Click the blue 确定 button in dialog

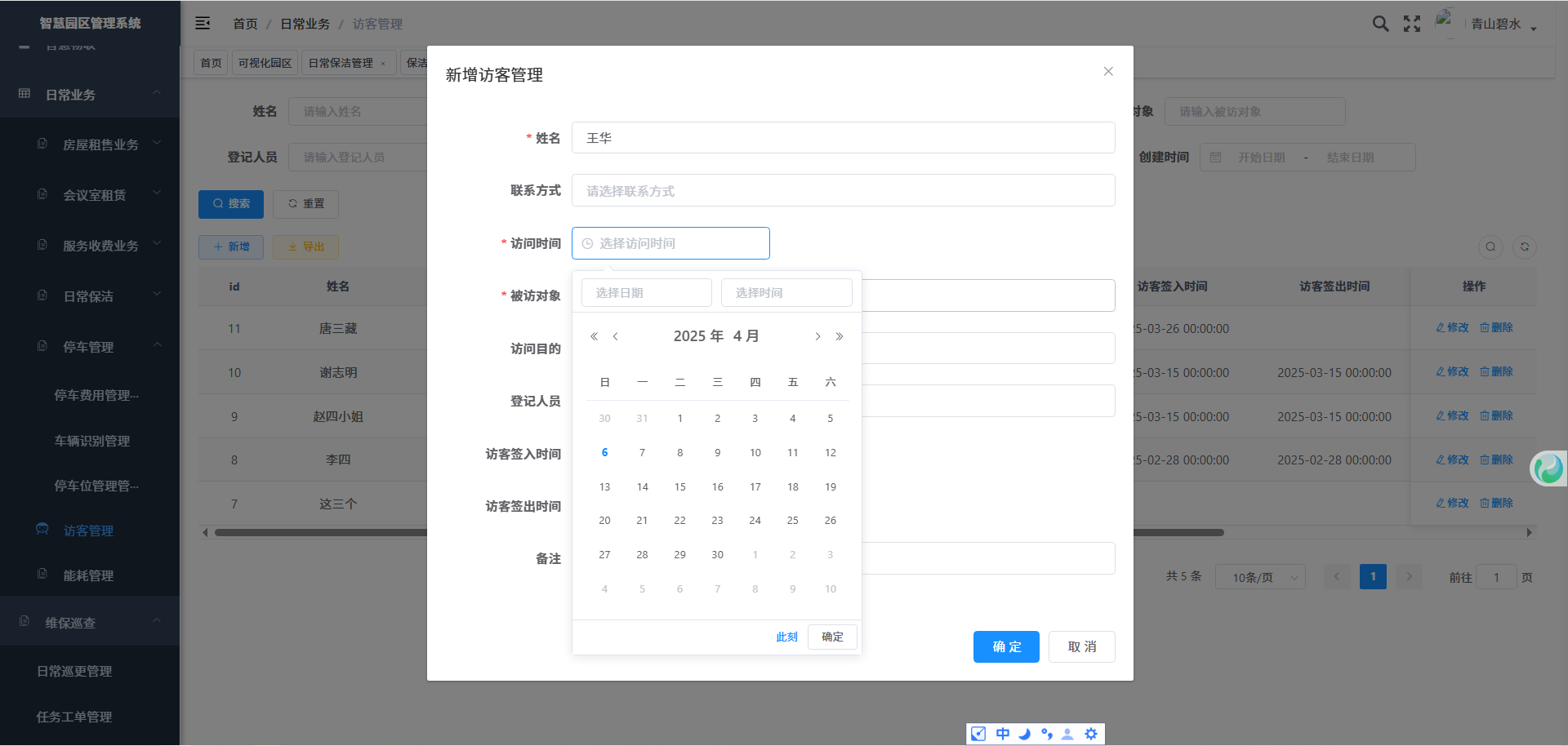click(x=1006, y=646)
